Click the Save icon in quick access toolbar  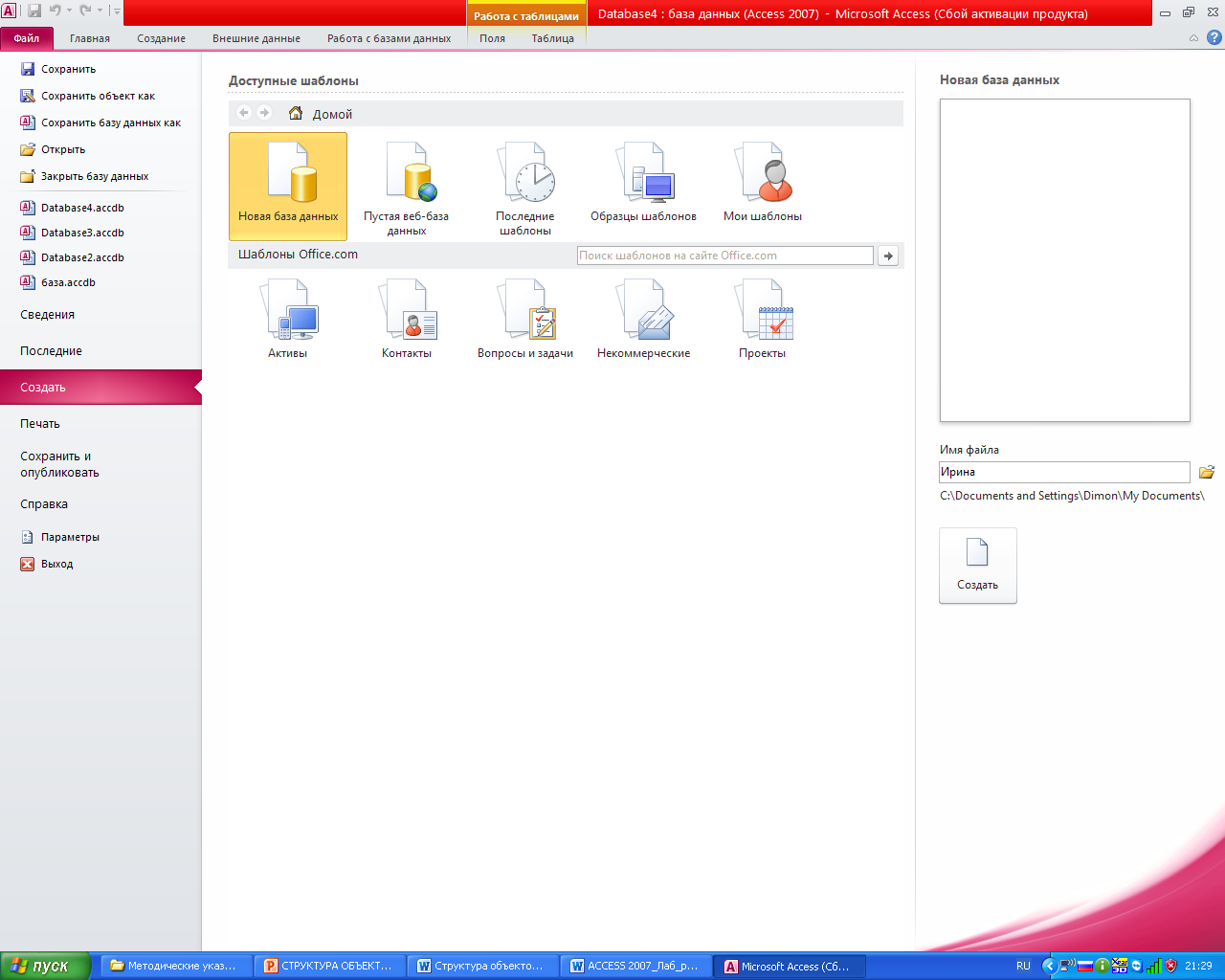[34, 11]
